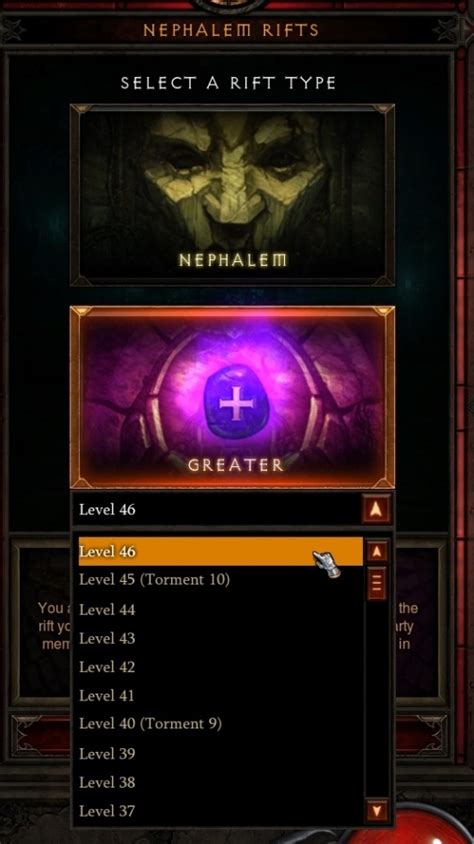Image resolution: width=474 pixels, height=844 pixels.
Task: Pick Level 43 from the list
Action: [221, 638]
